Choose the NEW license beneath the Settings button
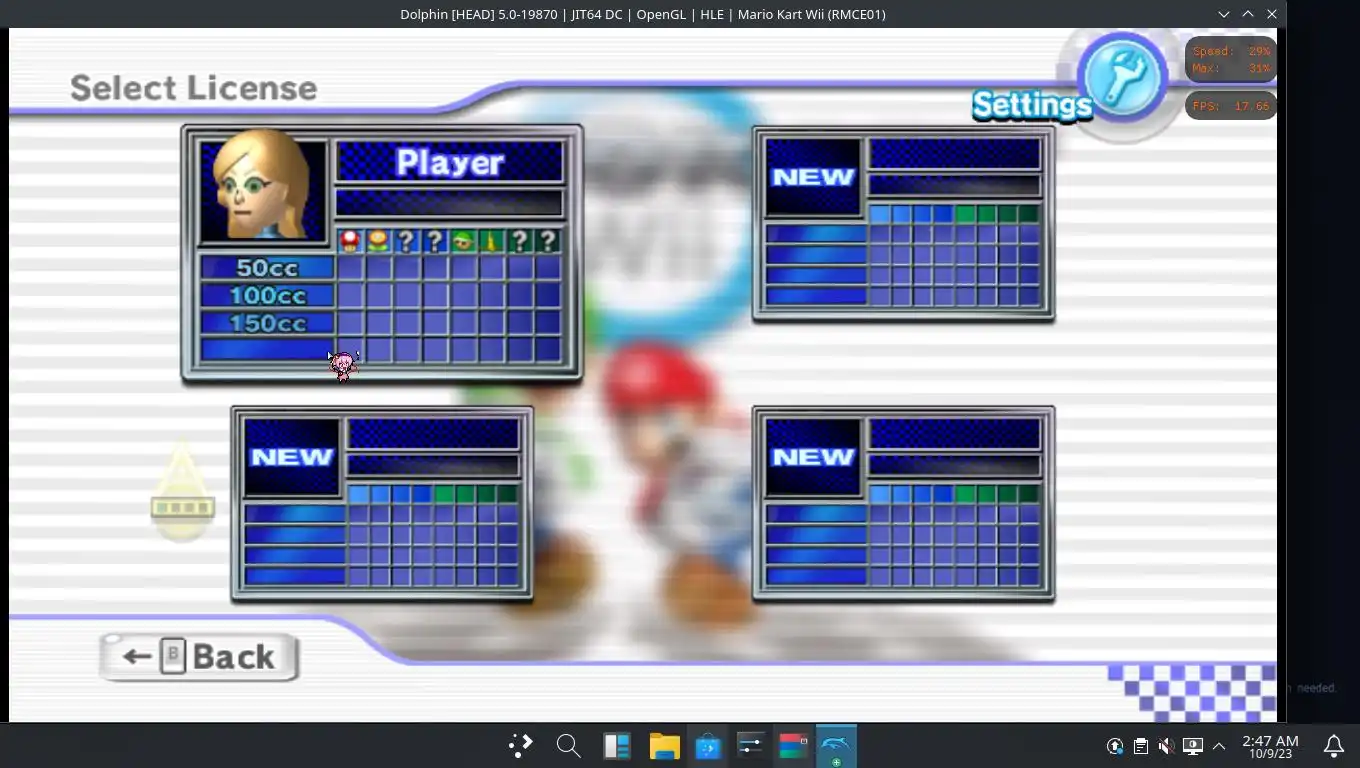The height and width of the screenshot is (768, 1360). [x=903, y=224]
